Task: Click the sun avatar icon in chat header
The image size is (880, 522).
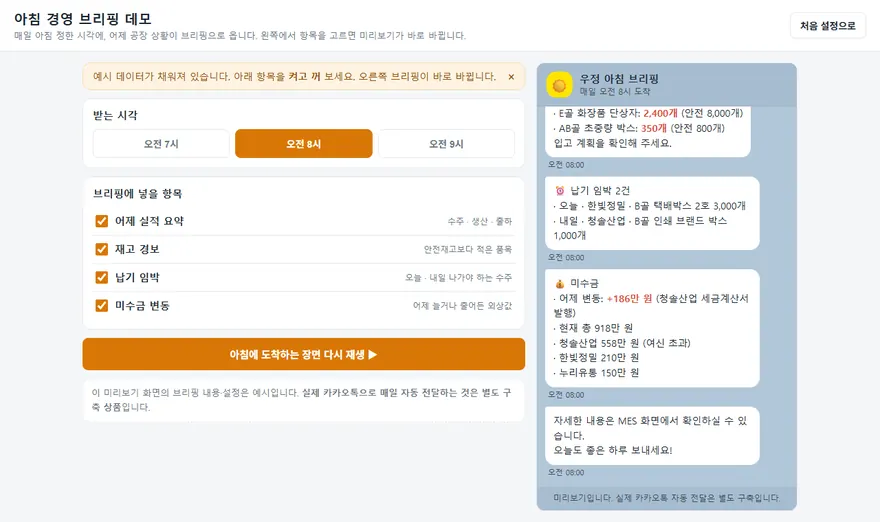Action: click(559, 85)
